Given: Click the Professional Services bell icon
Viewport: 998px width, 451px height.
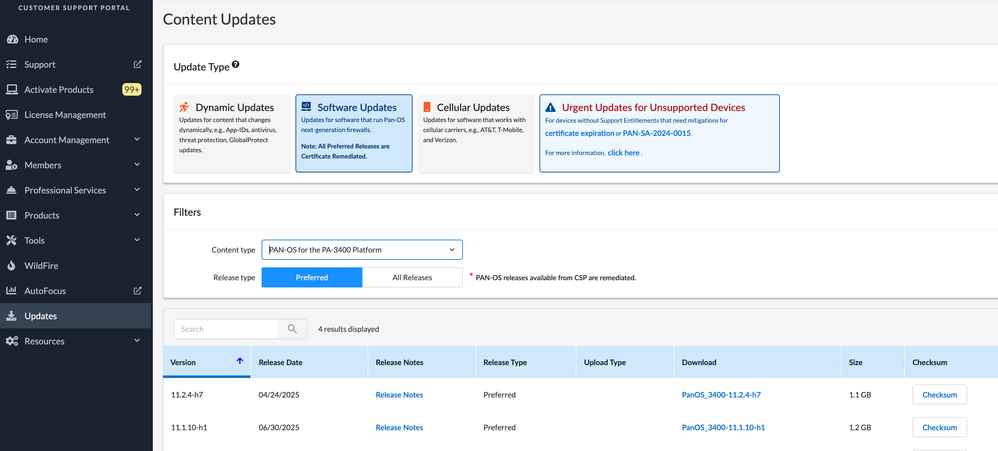Looking at the screenshot, I should click(x=11, y=190).
